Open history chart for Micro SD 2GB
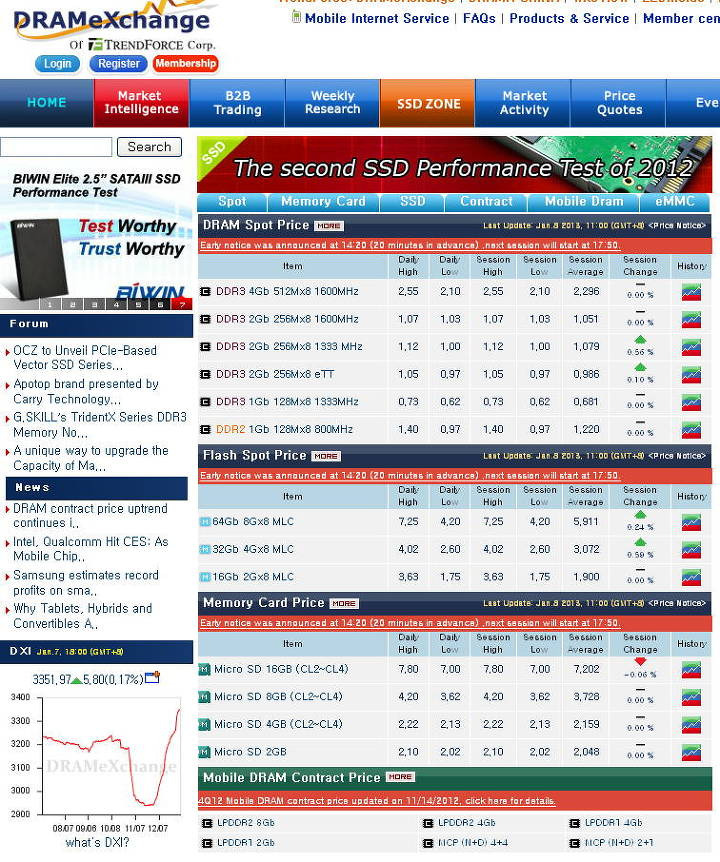The width and height of the screenshot is (720, 862). pyautogui.click(x=691, y=752)
